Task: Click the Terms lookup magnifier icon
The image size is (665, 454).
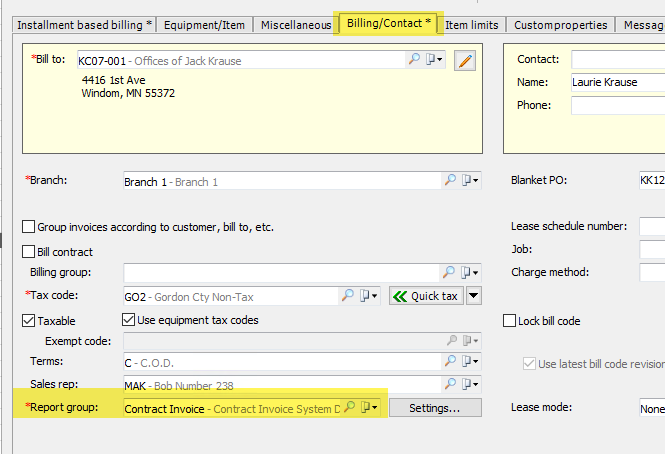Action: pyautogui.click(x=450, y=361)
